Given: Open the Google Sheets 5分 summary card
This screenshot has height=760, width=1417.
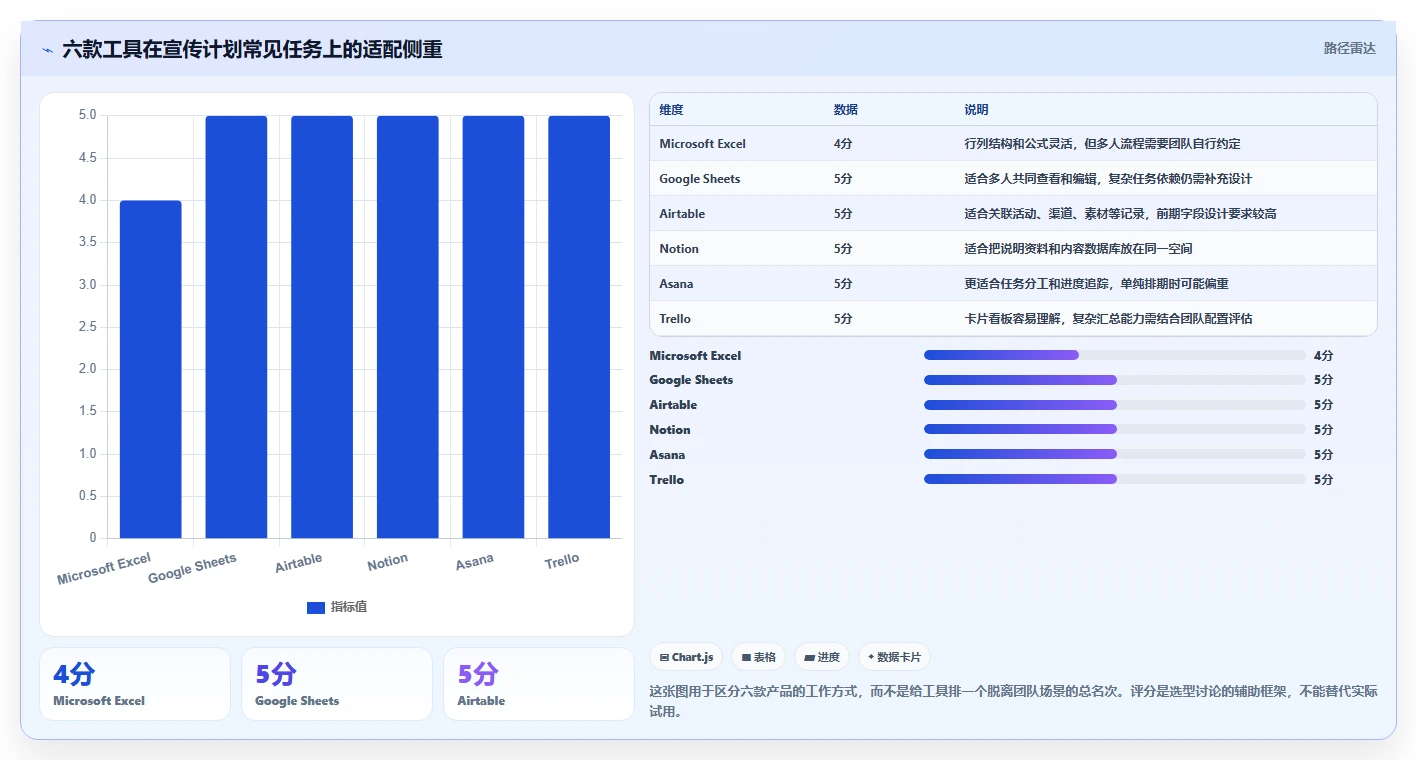Looking at the screenshot, I should click(x=337, y=684).
